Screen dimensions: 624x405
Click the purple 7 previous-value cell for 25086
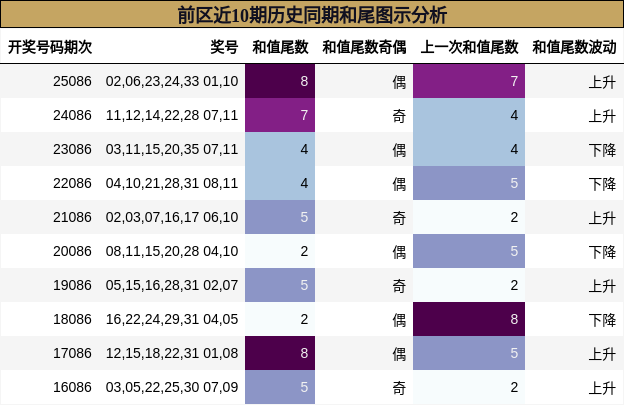tap(469, 81)
